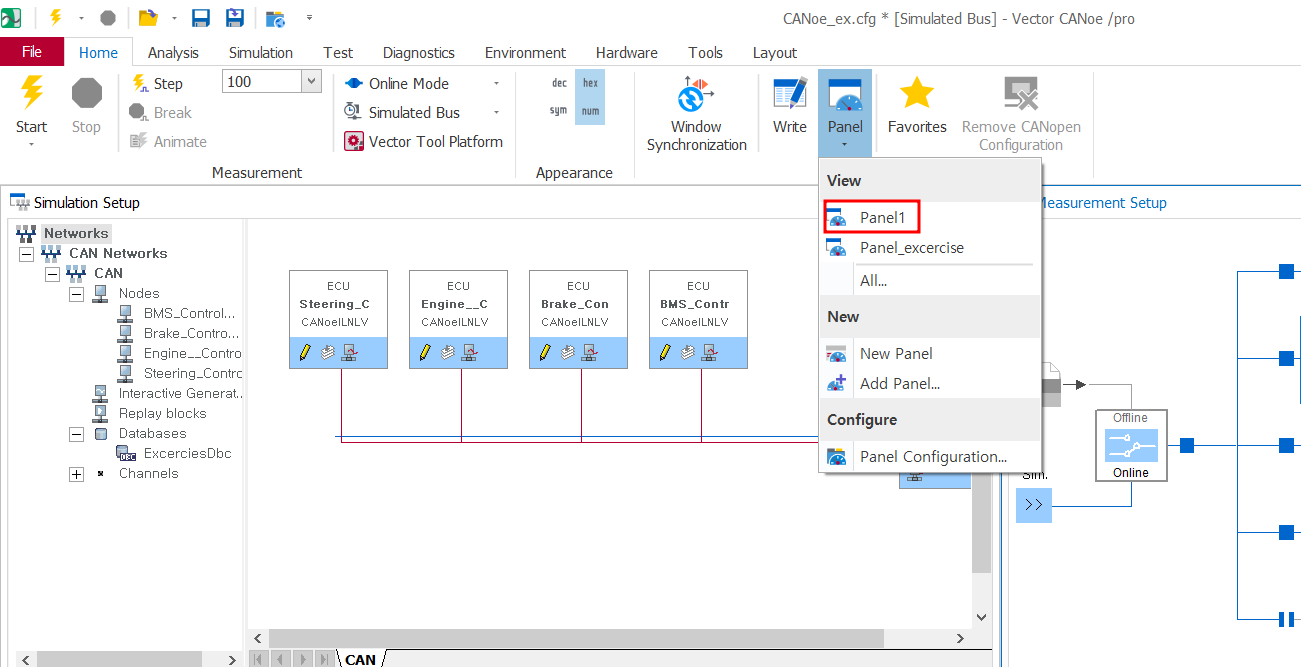The height and width of the screenshot is (667, 1301).
Task: Open the quick access toolbar customize arrow
Action: click(x=309, y=18)
